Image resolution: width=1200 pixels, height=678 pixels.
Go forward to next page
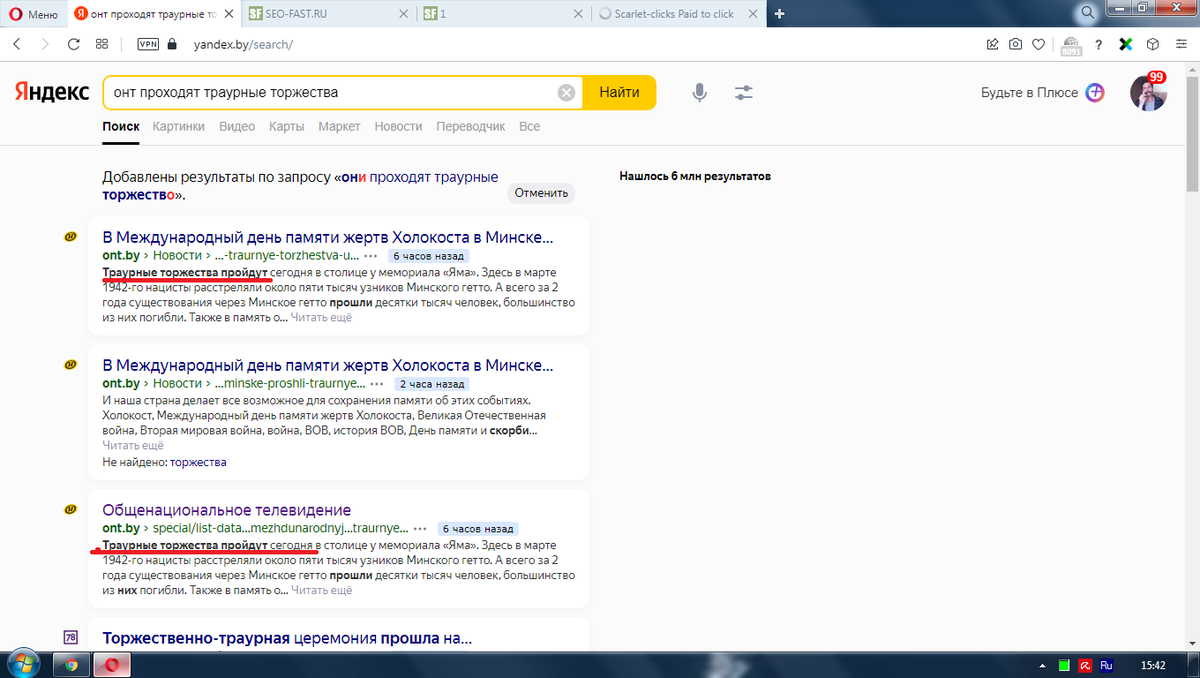point(45,44)
